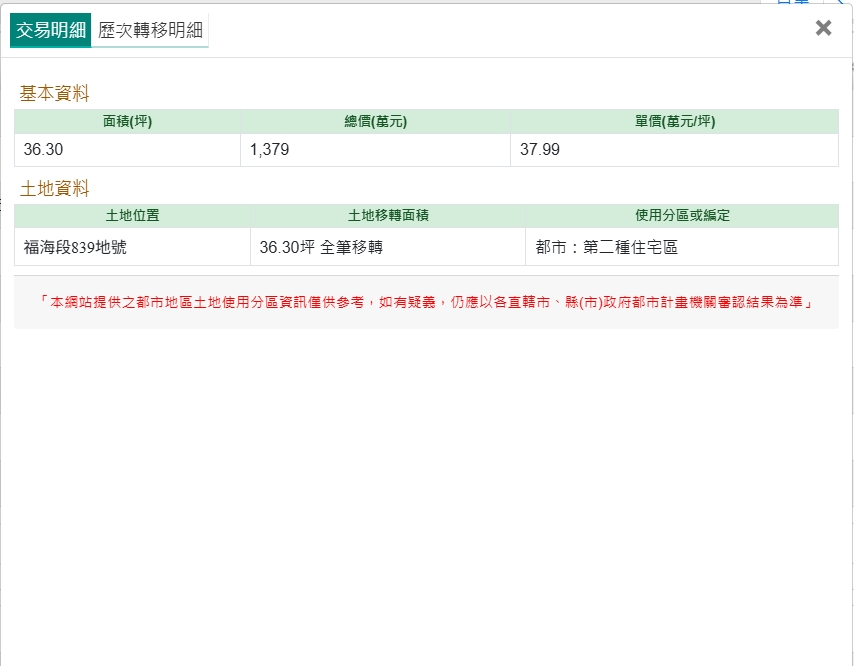
Task: Click the 都市：第二種住宅區 zoning cell
Action: point(606,247)
